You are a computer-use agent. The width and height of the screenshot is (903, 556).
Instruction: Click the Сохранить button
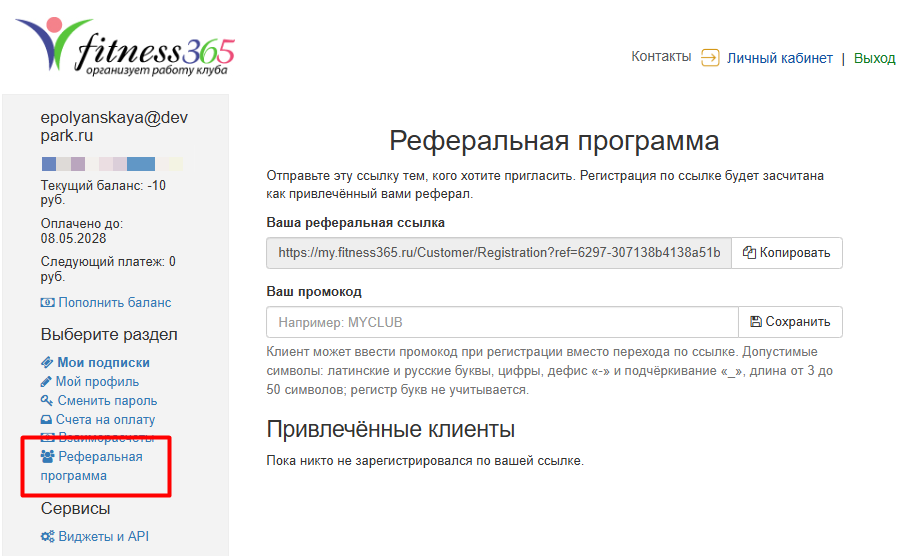coord(790,322)
